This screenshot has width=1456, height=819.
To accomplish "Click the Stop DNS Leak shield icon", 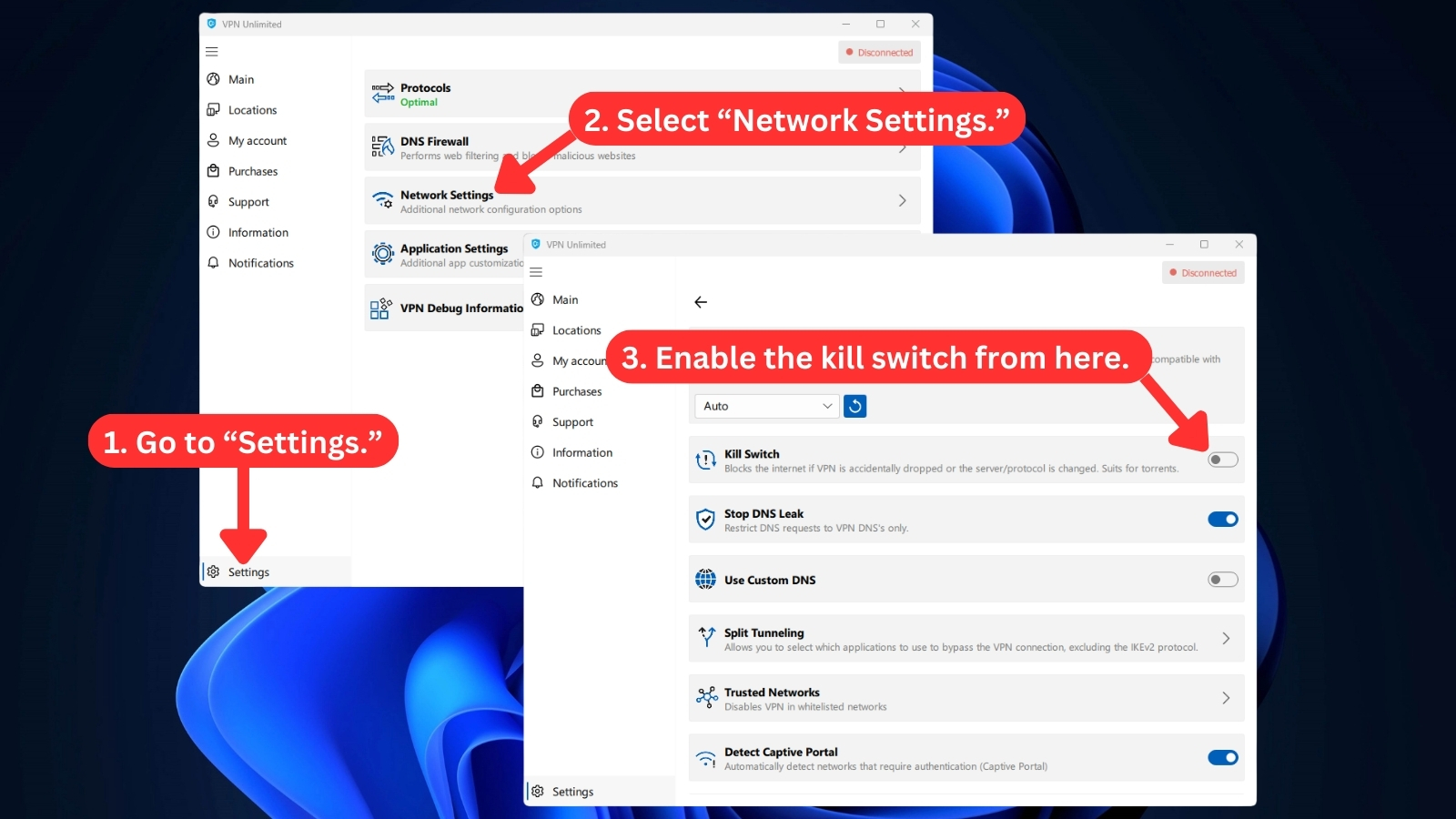I will tap(705, 520).
